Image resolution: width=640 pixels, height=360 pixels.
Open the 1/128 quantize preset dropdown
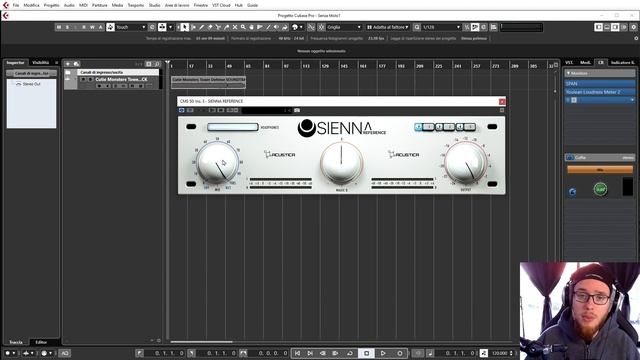pos(441,27)
